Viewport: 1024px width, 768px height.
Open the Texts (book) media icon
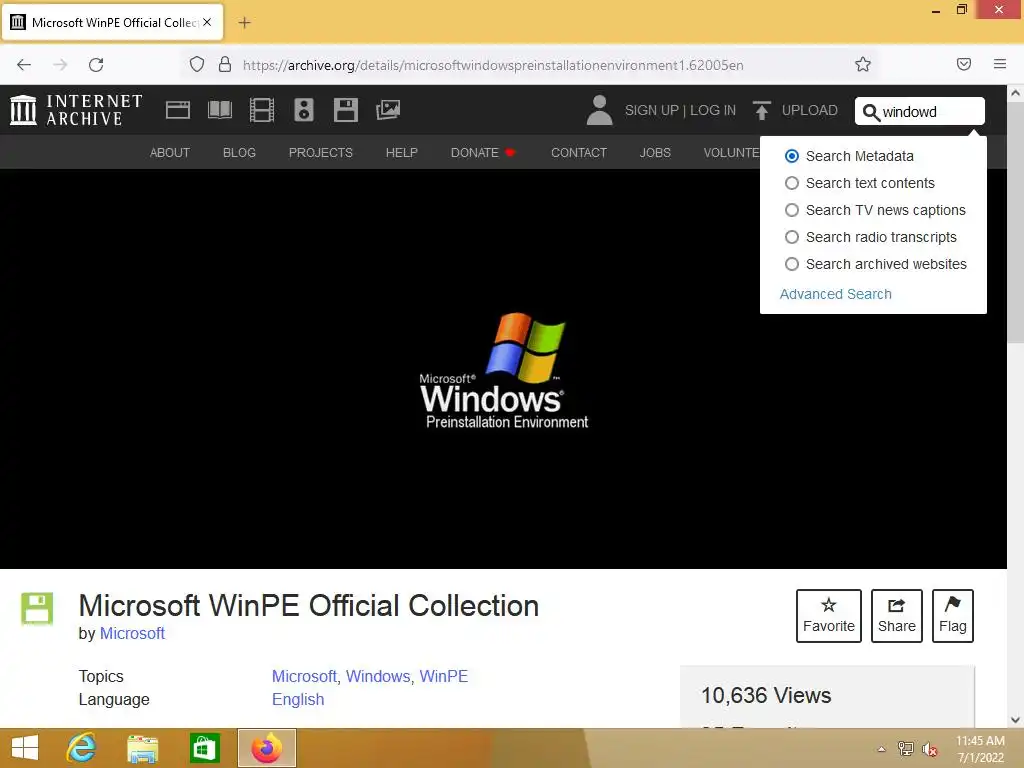[x=219, y=110]
